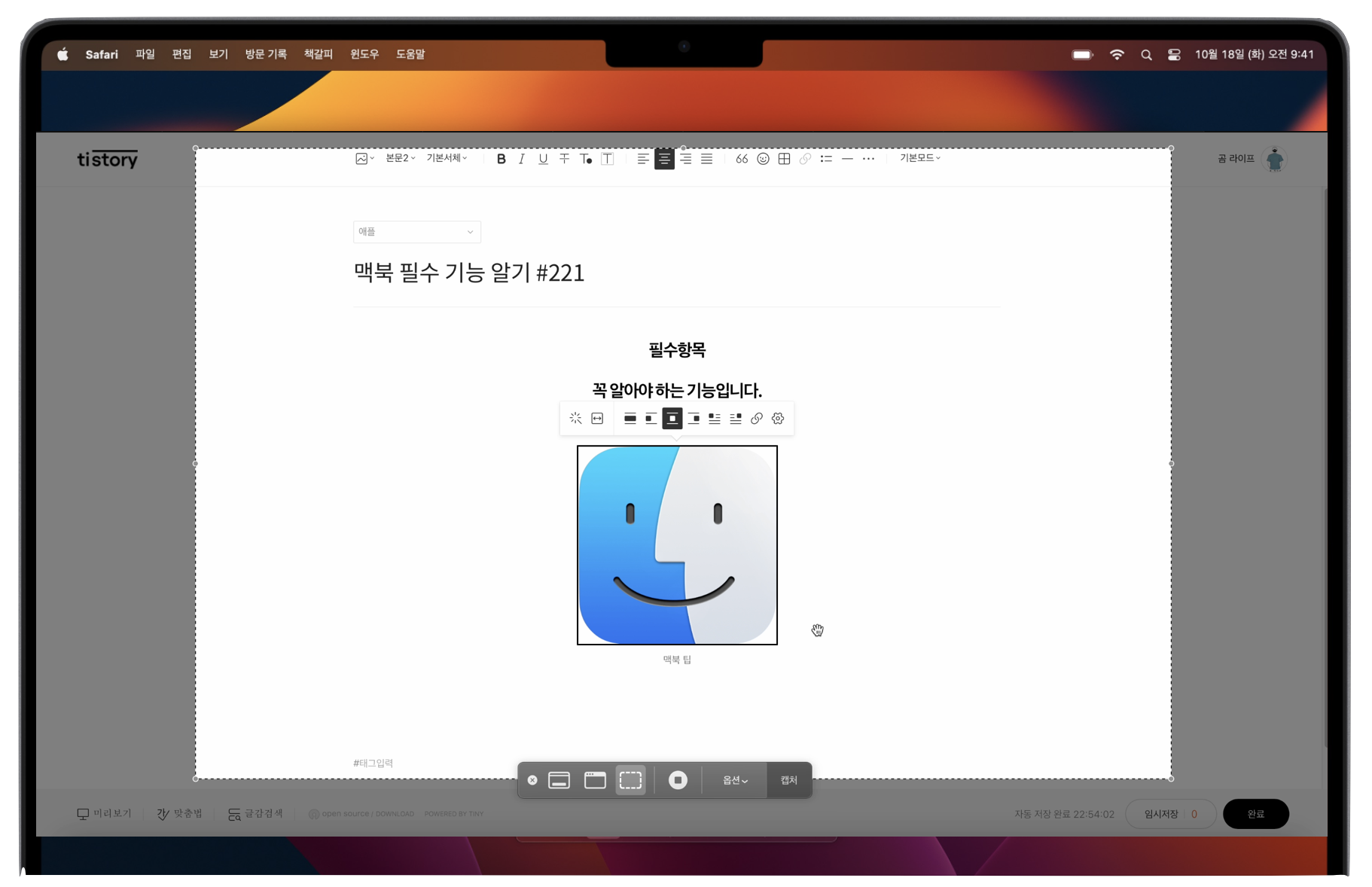The height and width of the screenshot is (887, 1372).
Task: Open the 책갈피 menu
Action: pos(319,54)
